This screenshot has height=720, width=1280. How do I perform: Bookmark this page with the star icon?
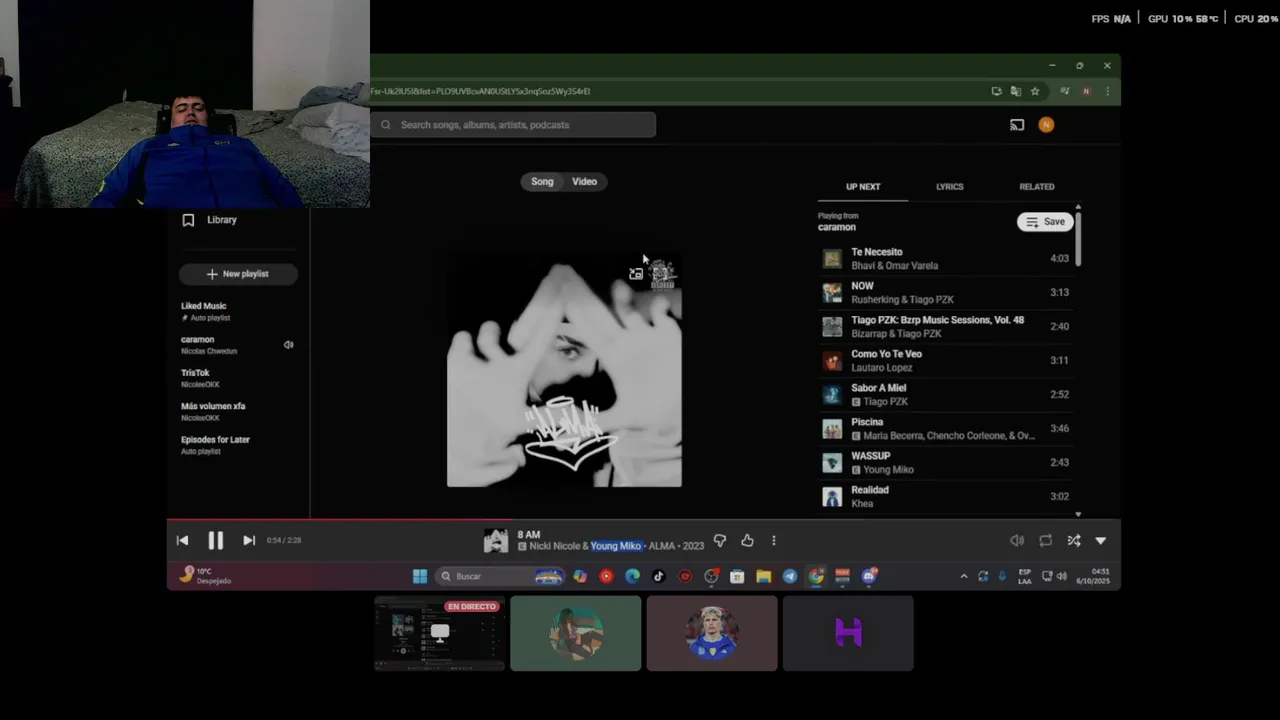(1035, 91)
